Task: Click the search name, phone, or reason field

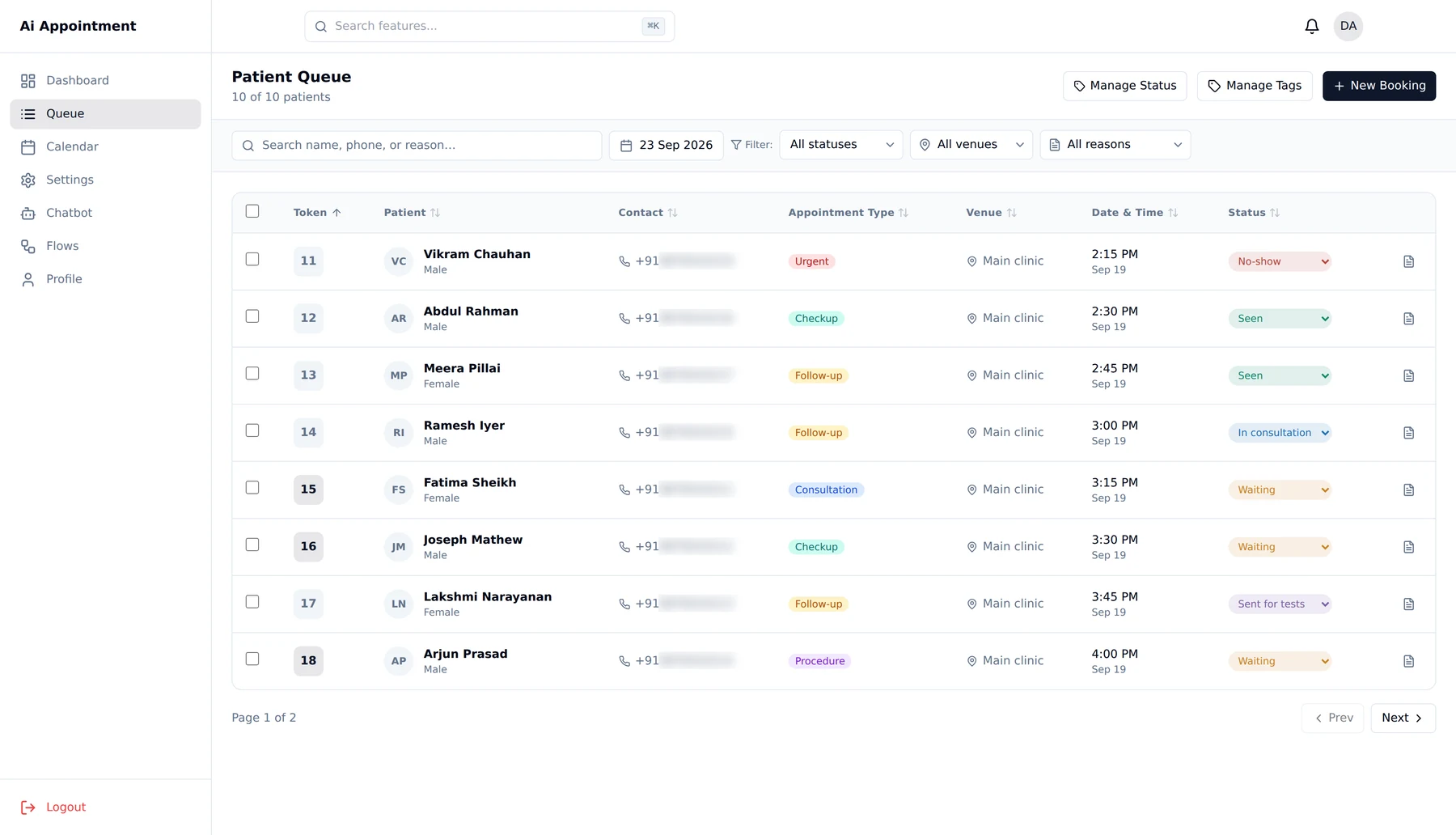Action: pos(417,146)
